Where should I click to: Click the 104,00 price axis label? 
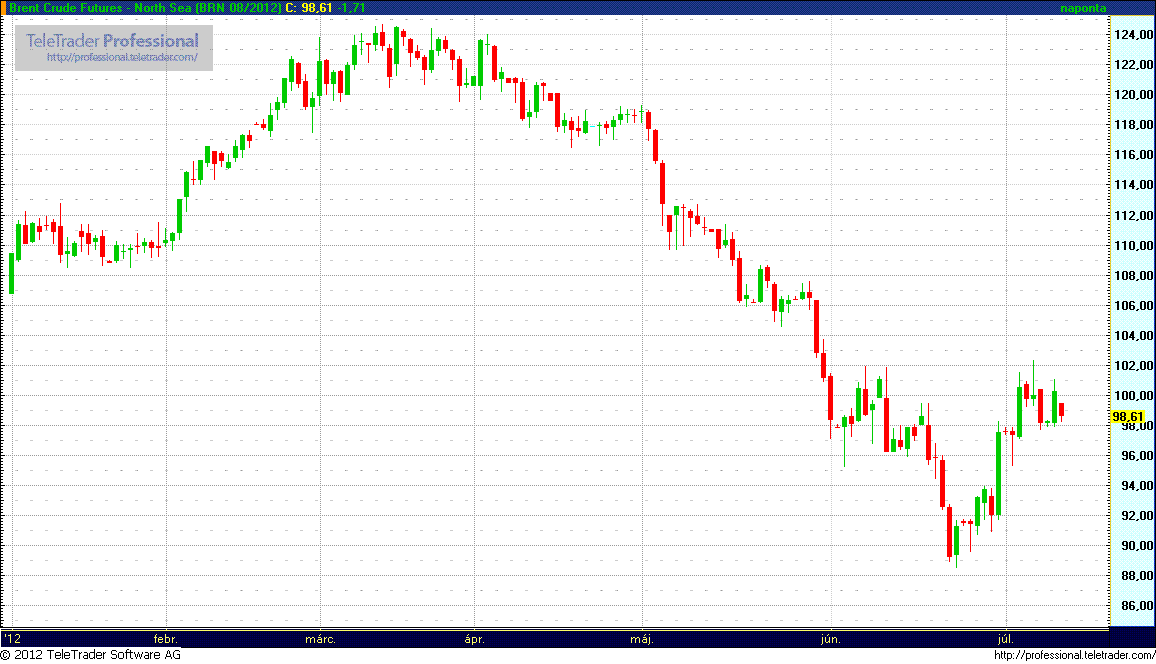tap(1133, 336)
